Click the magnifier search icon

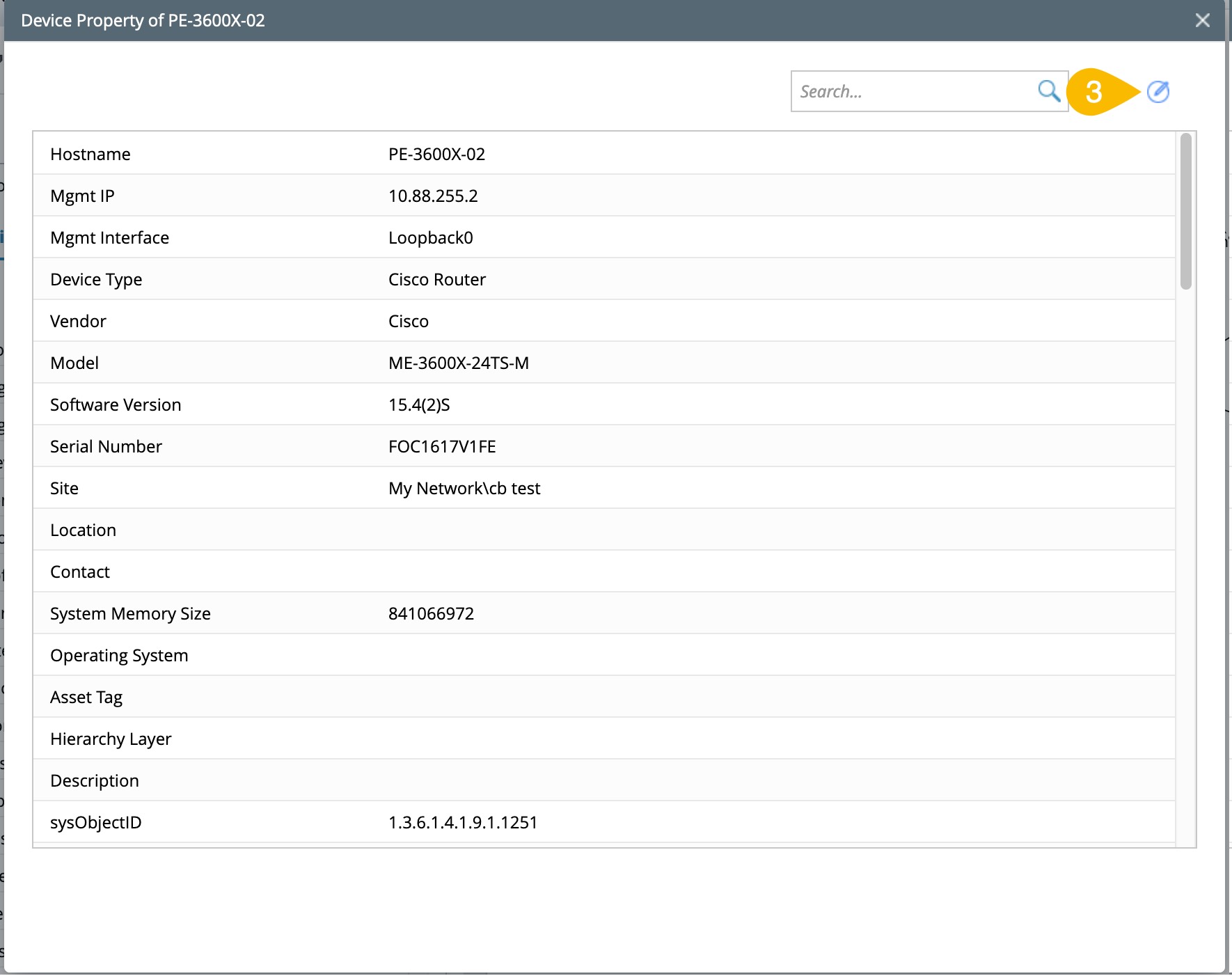pos(1048,91)
